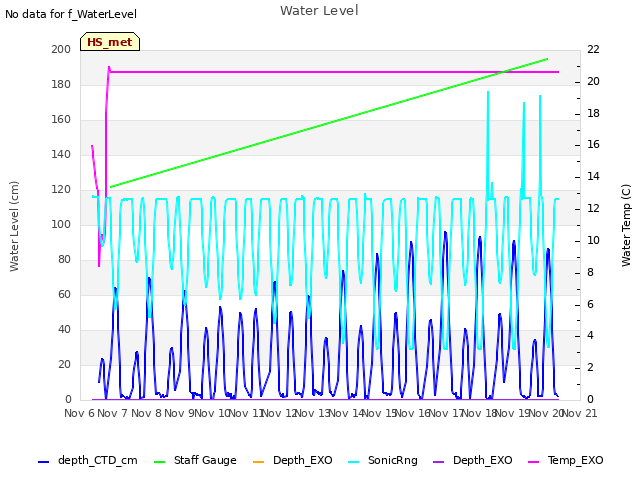Toggle the SonicRng legend label
Viewport: 640px width, 480px height.
[x=393, y=460]
